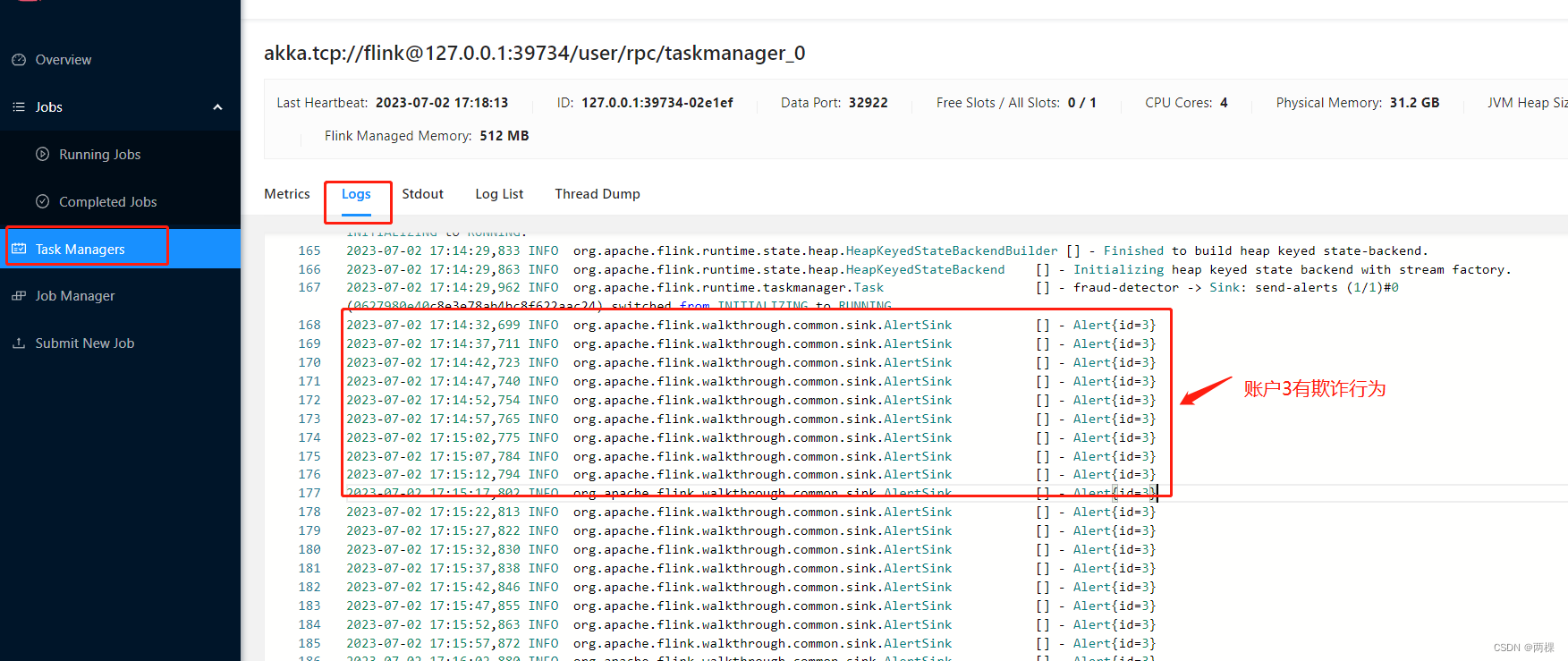The width and height of the screenshot is (1568, 661).
Task: Click the Task Managers schedule icon
Action: pos(19,249)
